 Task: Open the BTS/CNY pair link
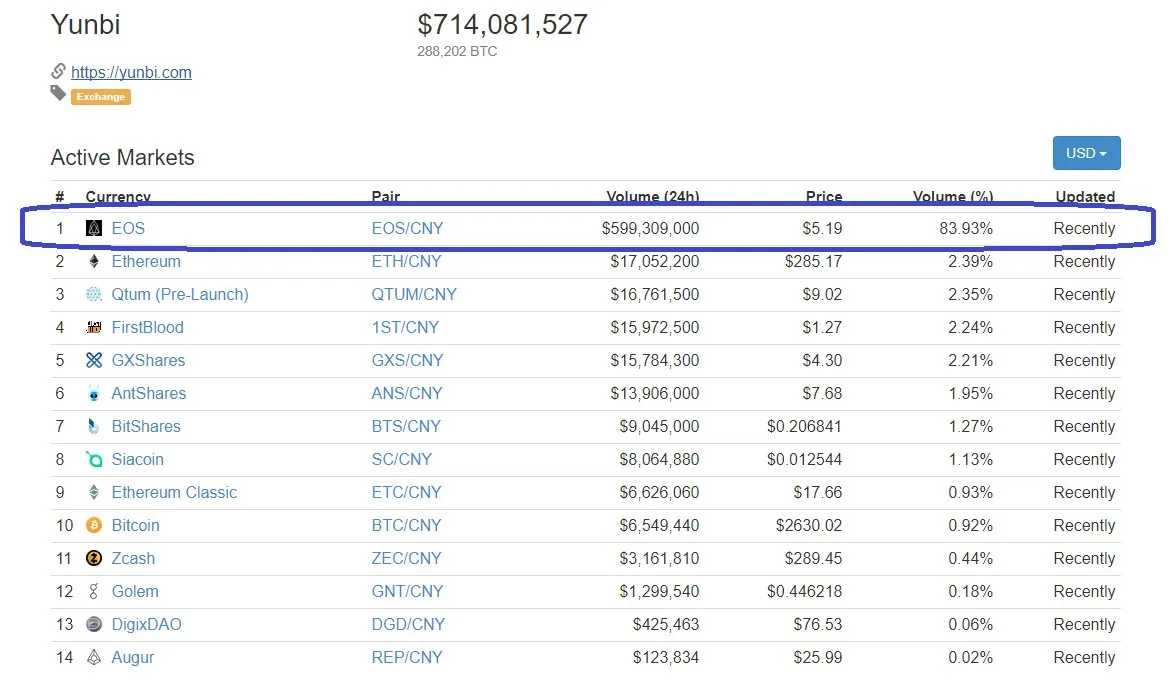pyautogui.click(x=406, y=426)
